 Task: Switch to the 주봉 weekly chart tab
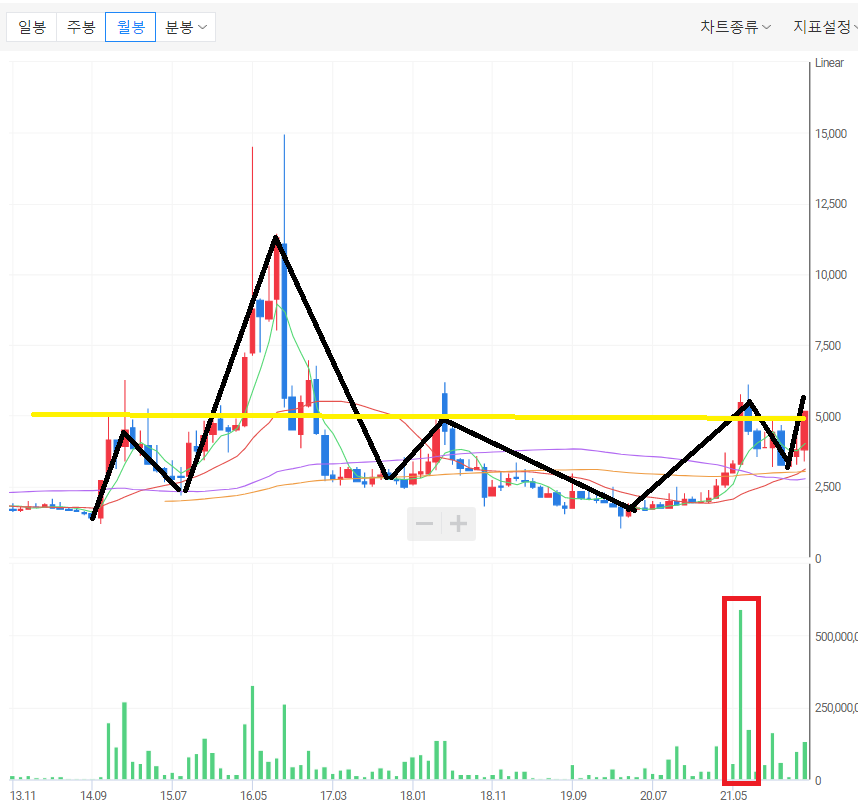point(81,27)
